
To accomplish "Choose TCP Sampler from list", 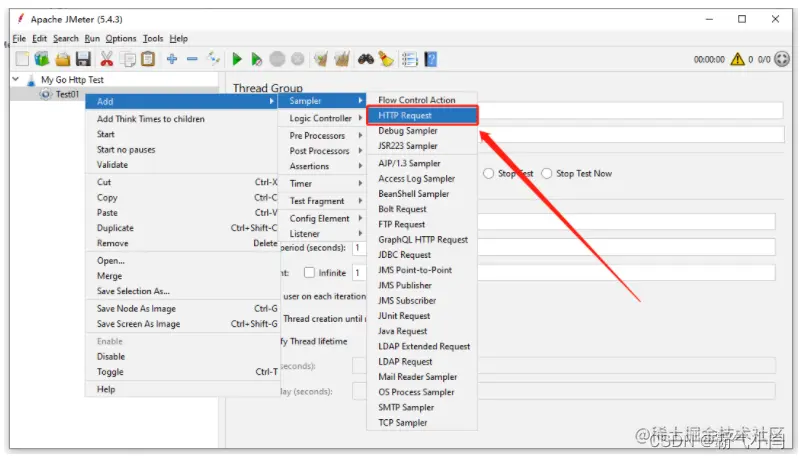I will point(422,423).
